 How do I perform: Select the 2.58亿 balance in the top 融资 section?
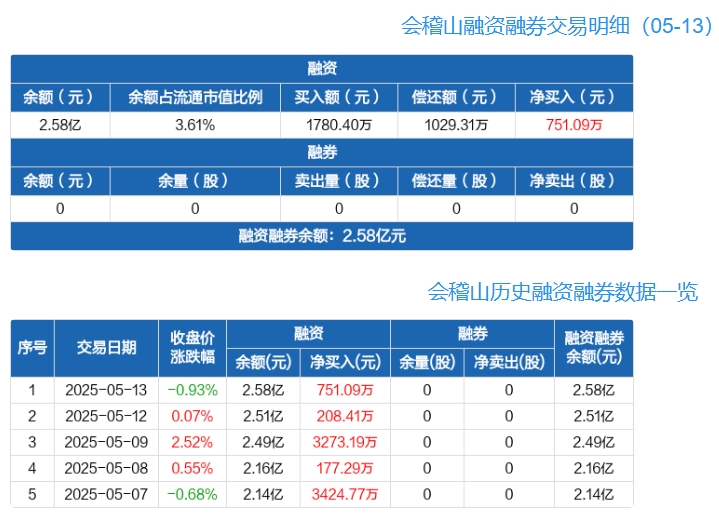tap(60, 125)
